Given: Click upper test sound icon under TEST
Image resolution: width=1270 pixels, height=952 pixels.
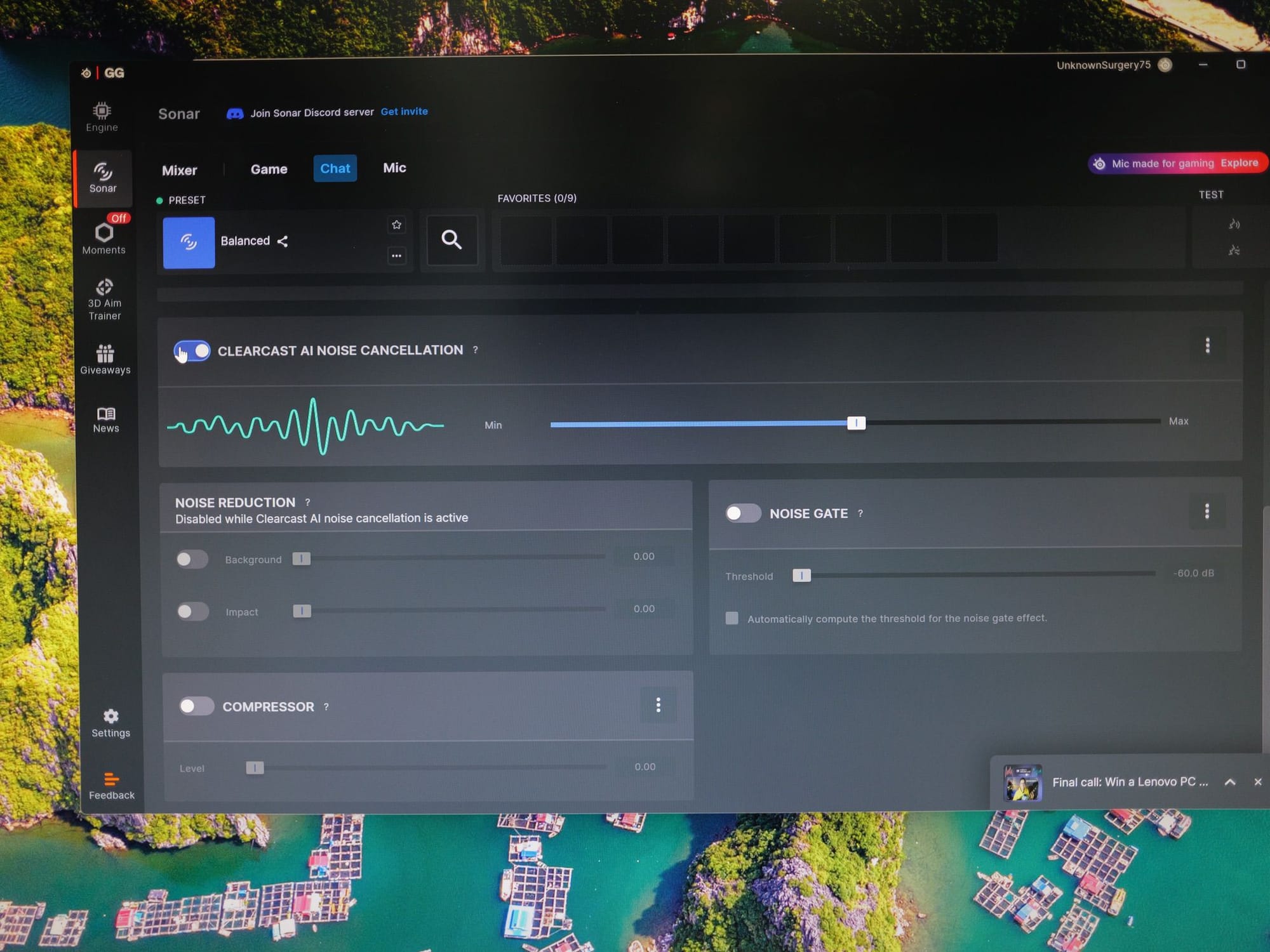Looking at the screenshot, I should coord(1234,224).
